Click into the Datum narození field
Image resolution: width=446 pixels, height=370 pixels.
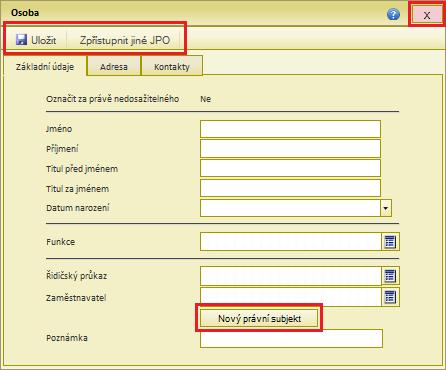[290, 208]
